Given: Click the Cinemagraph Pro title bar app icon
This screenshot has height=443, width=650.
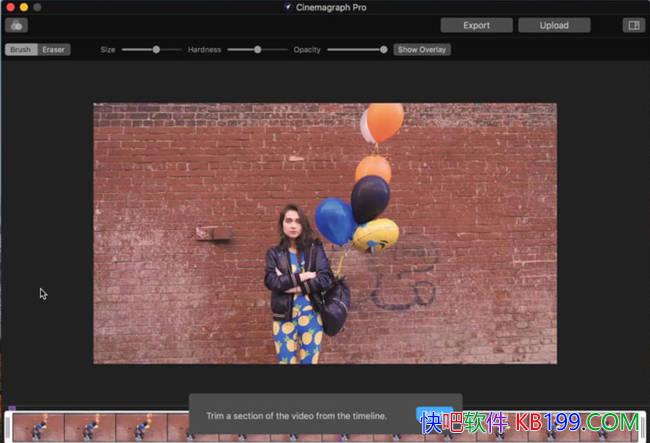Looking at the screenshot, I should (289, 7).
